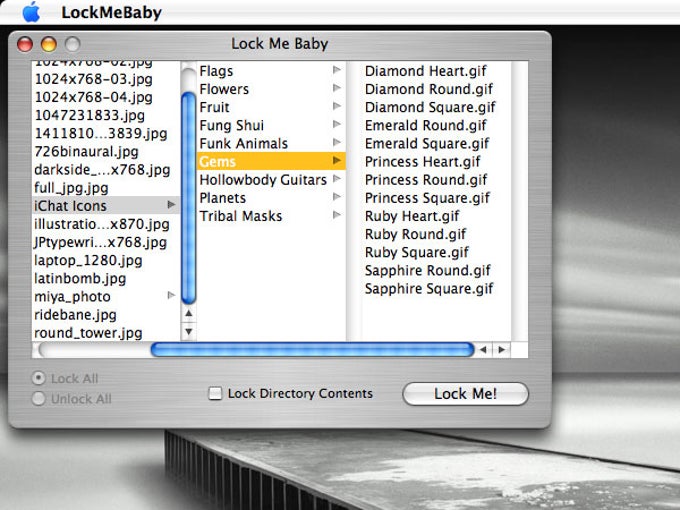The width and height of the screenshot is (680, 510).
Task: Select Emerald Round.gif file
Action: (x=426, y=125)
